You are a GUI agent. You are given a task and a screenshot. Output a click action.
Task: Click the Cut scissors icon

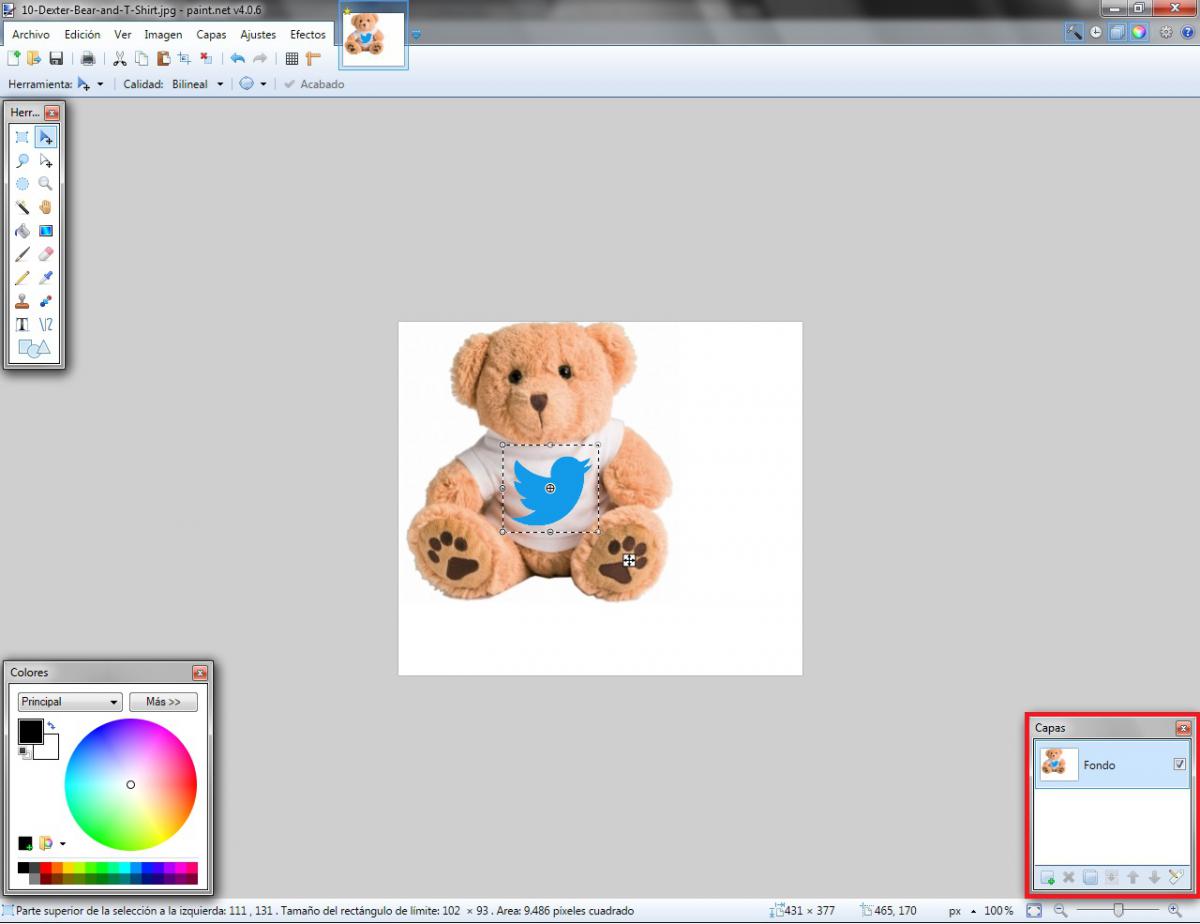click(120, 59)
